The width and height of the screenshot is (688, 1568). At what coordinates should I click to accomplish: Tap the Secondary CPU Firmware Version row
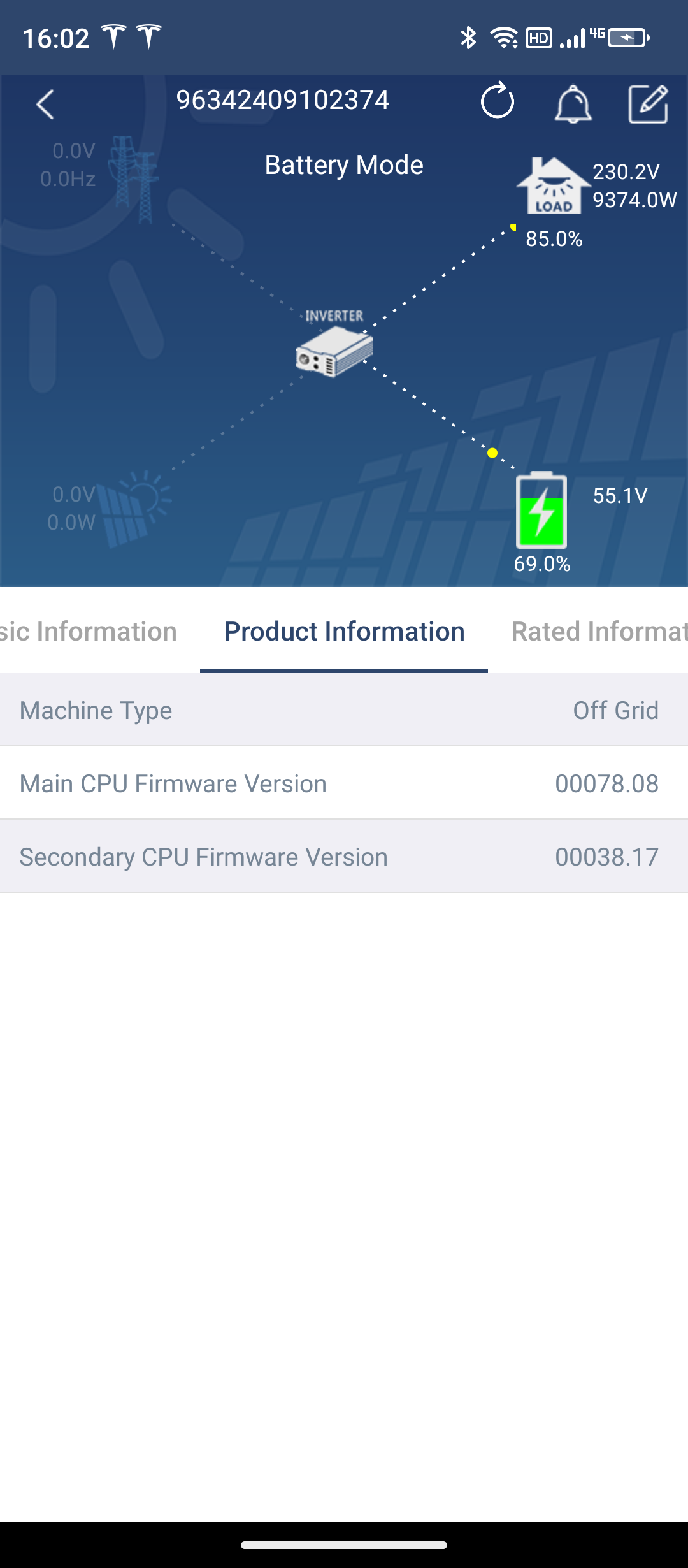point(344,857)
